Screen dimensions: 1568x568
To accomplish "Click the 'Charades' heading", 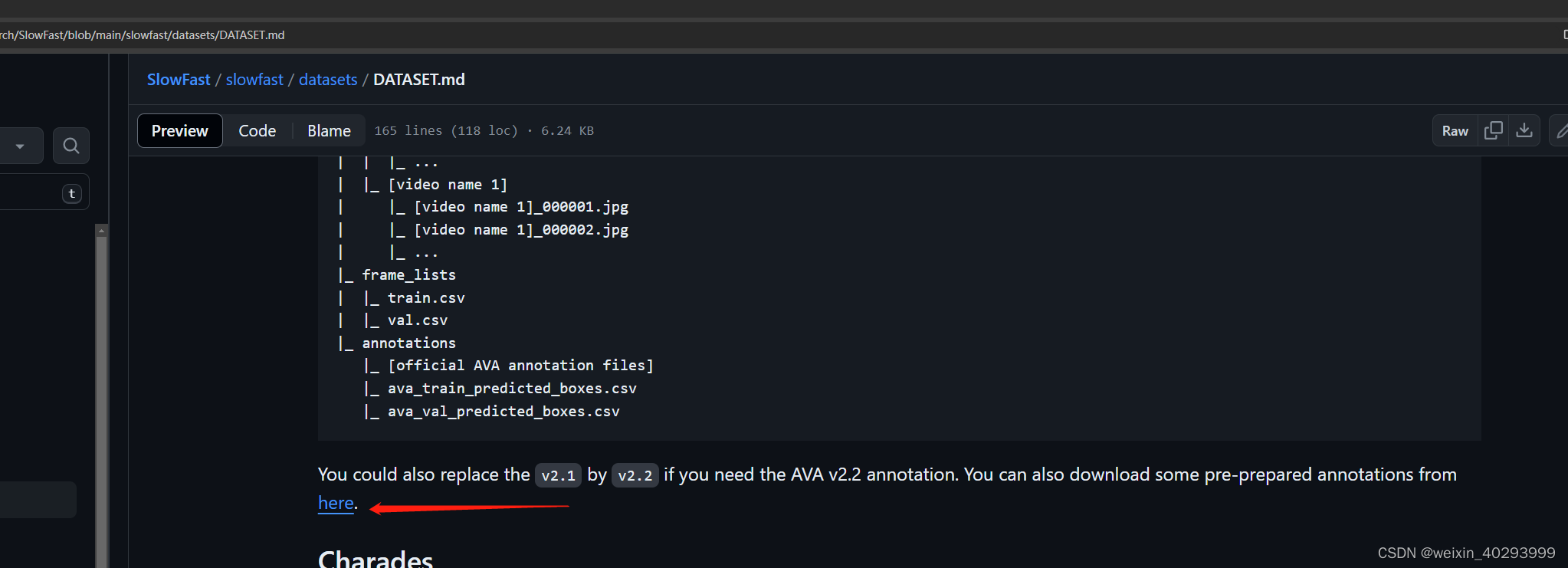I will [x=376, y=559].
